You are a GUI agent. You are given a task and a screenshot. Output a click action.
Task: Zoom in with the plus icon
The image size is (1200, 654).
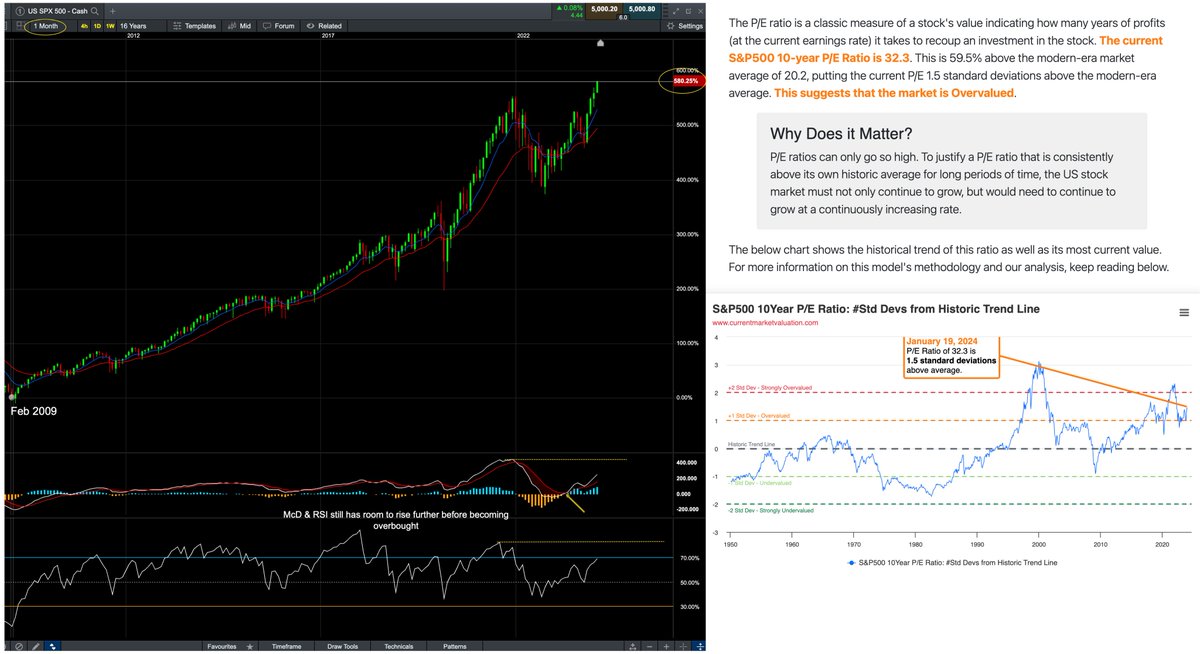click(x=666, y=646)
